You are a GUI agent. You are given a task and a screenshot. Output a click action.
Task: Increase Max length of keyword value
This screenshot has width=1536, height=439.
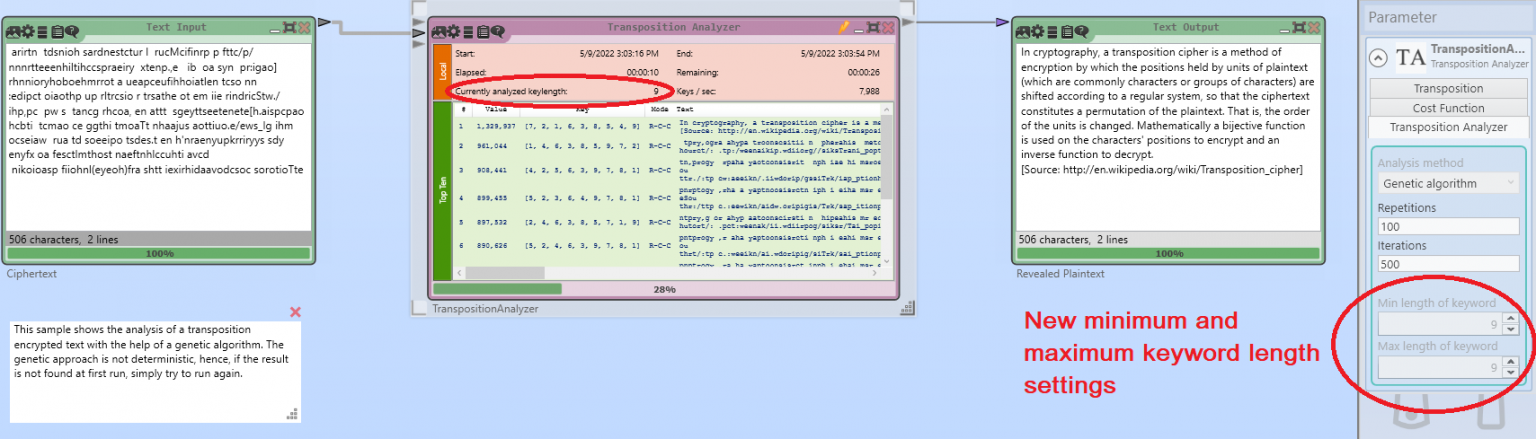tap(1511, 363)
